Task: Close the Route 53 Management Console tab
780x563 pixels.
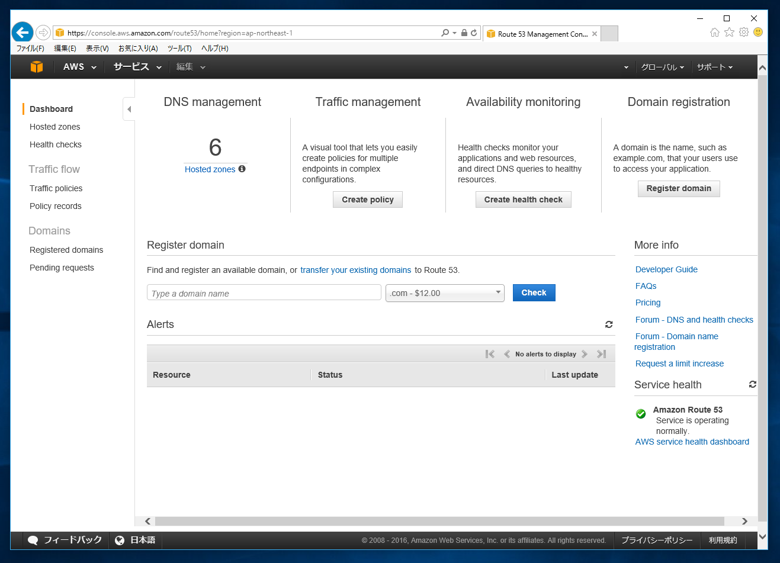Action: pyautogui.click(x=594, y=34)
